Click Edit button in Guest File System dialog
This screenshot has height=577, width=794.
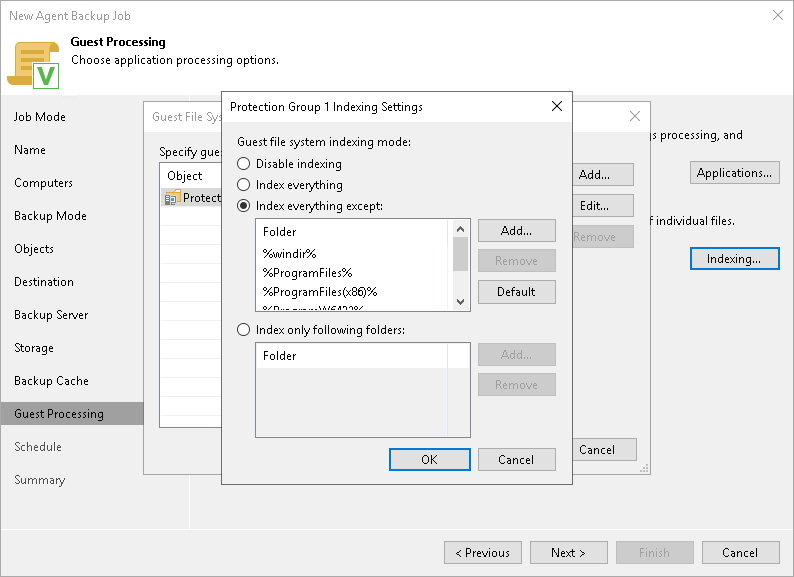tap(603, 206)
